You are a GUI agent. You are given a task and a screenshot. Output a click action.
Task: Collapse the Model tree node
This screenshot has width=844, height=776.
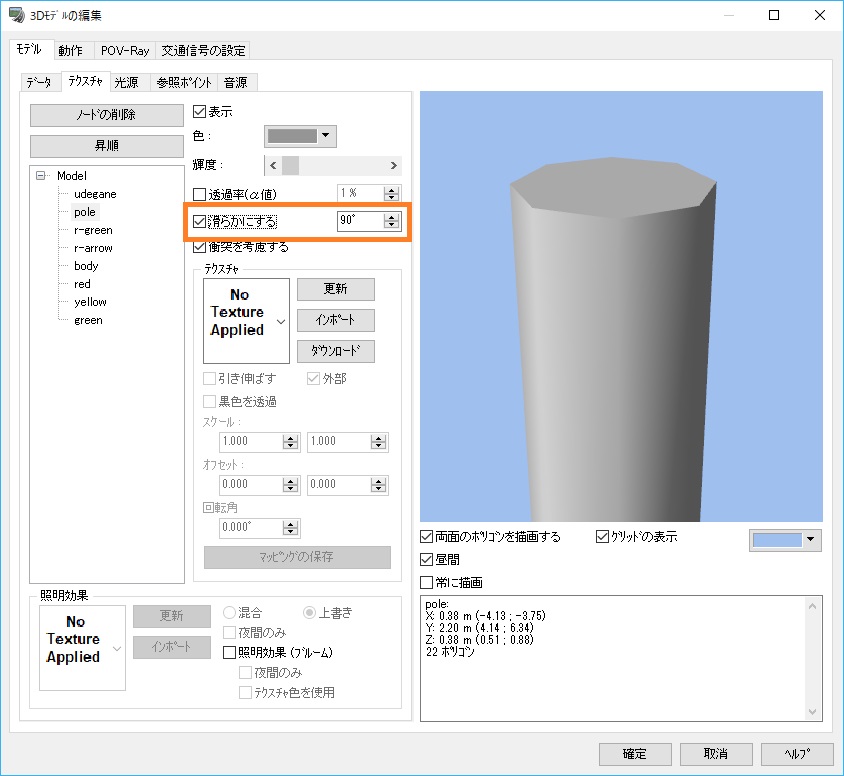click(x=41, y=176)
